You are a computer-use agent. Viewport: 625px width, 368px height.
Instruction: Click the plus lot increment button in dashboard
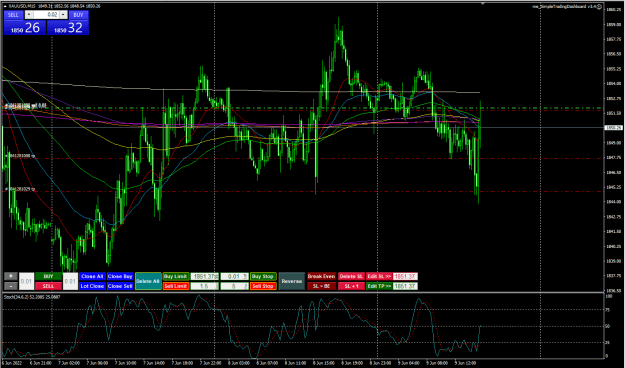tap(11, 276)
